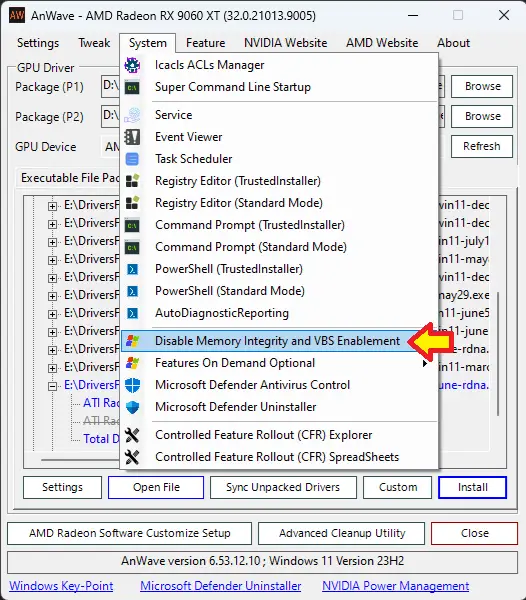Collapse the expanded blue E:\Drivers tree row

[52, 386]
